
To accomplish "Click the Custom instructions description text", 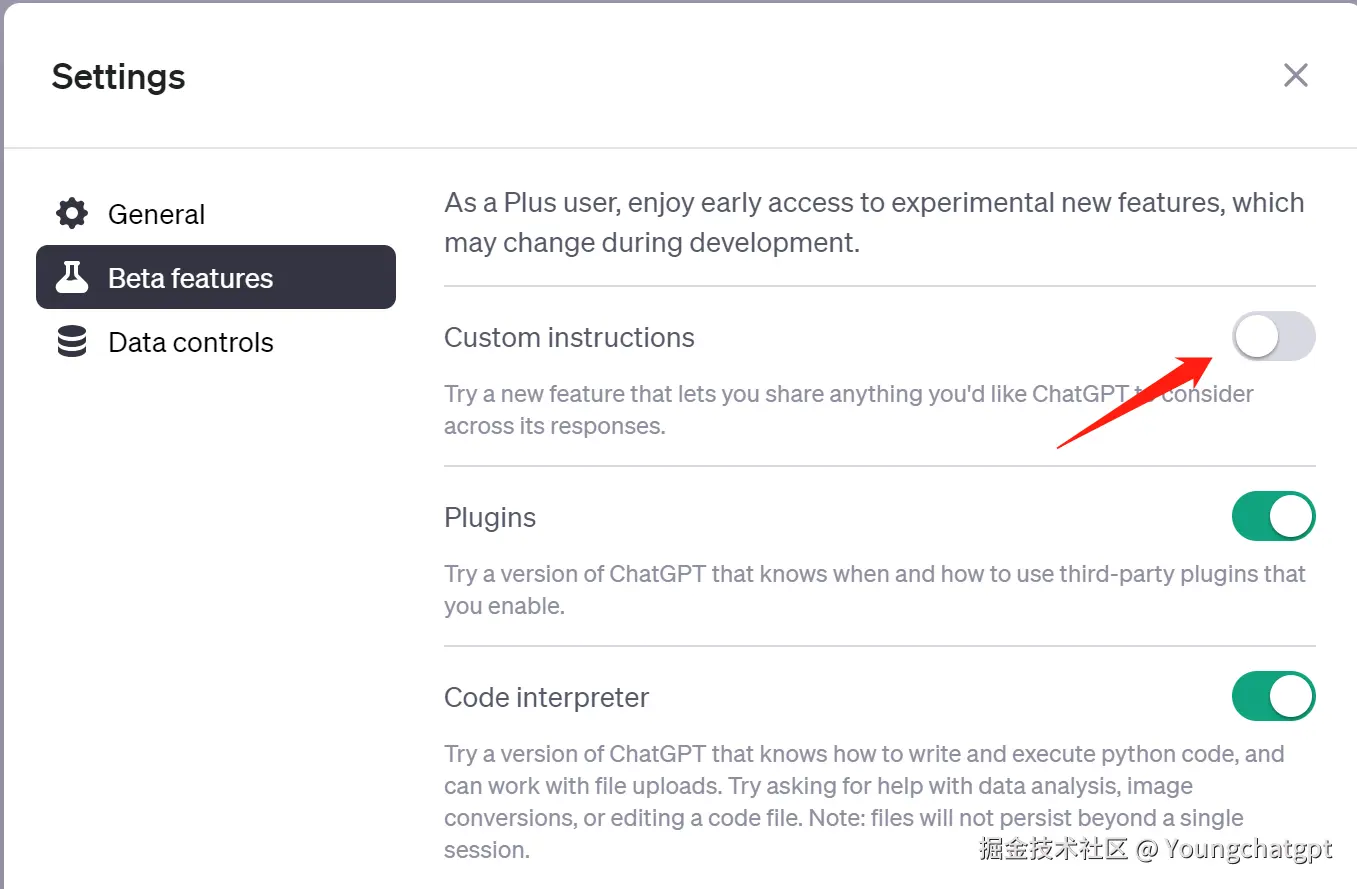I will (x=780, y=409).
